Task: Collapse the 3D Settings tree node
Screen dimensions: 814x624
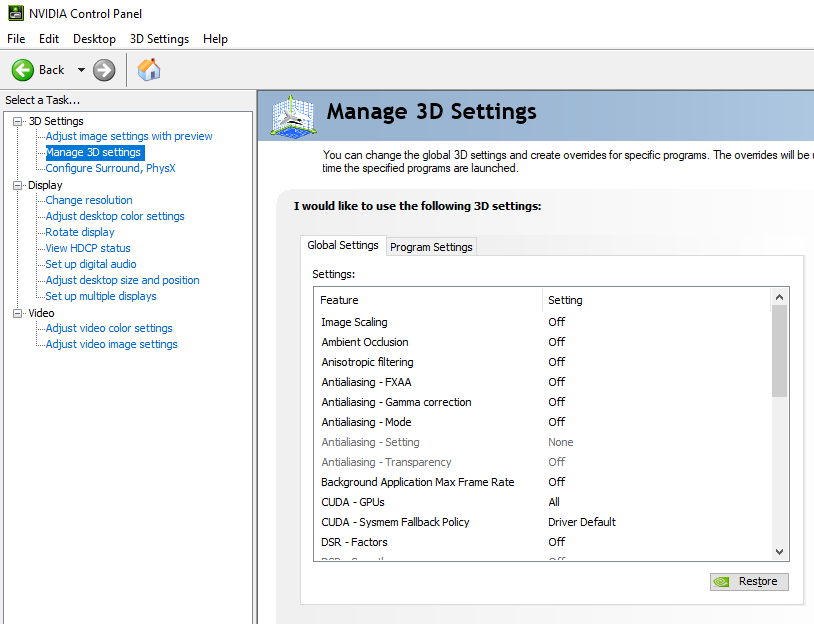Action: click(18, 121)
